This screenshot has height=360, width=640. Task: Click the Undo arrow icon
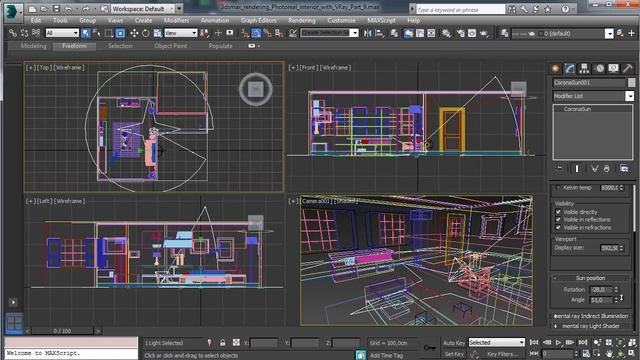click(68, 9)
